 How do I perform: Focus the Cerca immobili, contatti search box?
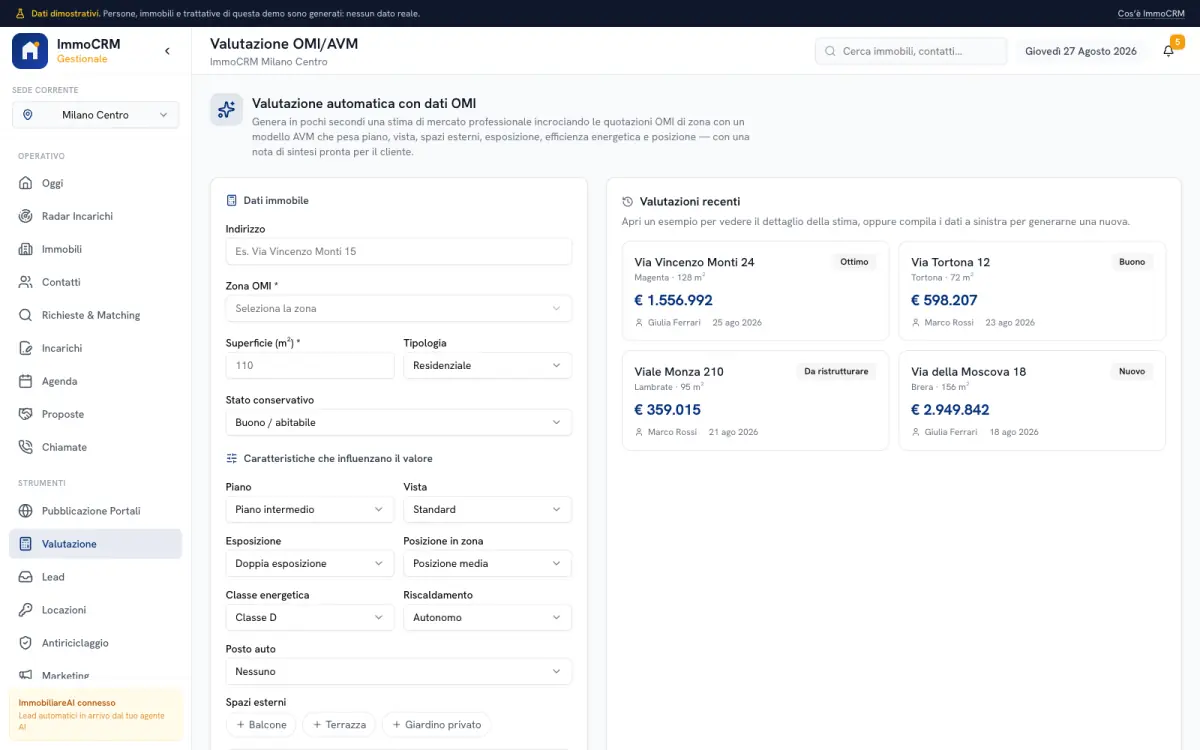[911, 51]
